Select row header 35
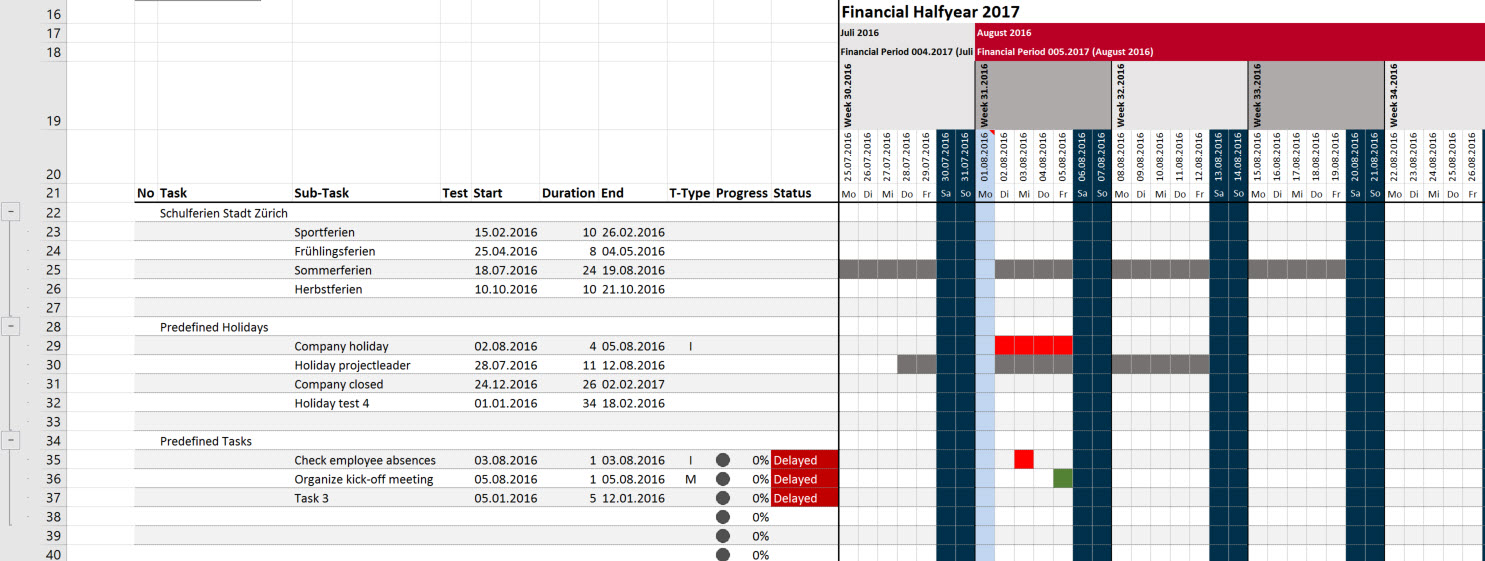Screen dimensions: 1485x561 pyautogui.click(x=54, y=460)
